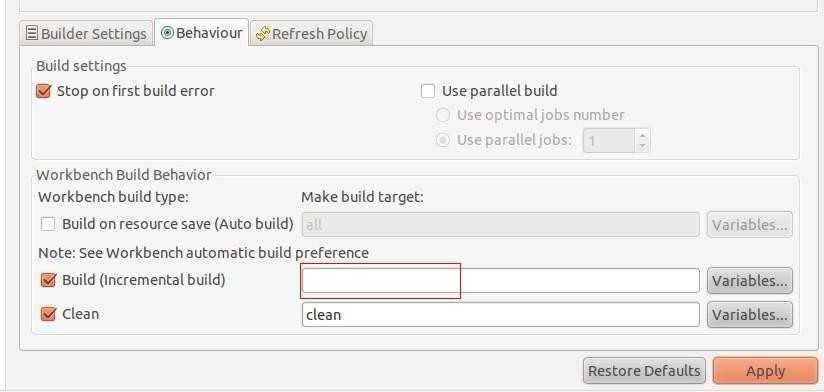This screenshot has width=824, height=392.
Task: Uncheck Stop on first build error
Action: click(43, 91)
